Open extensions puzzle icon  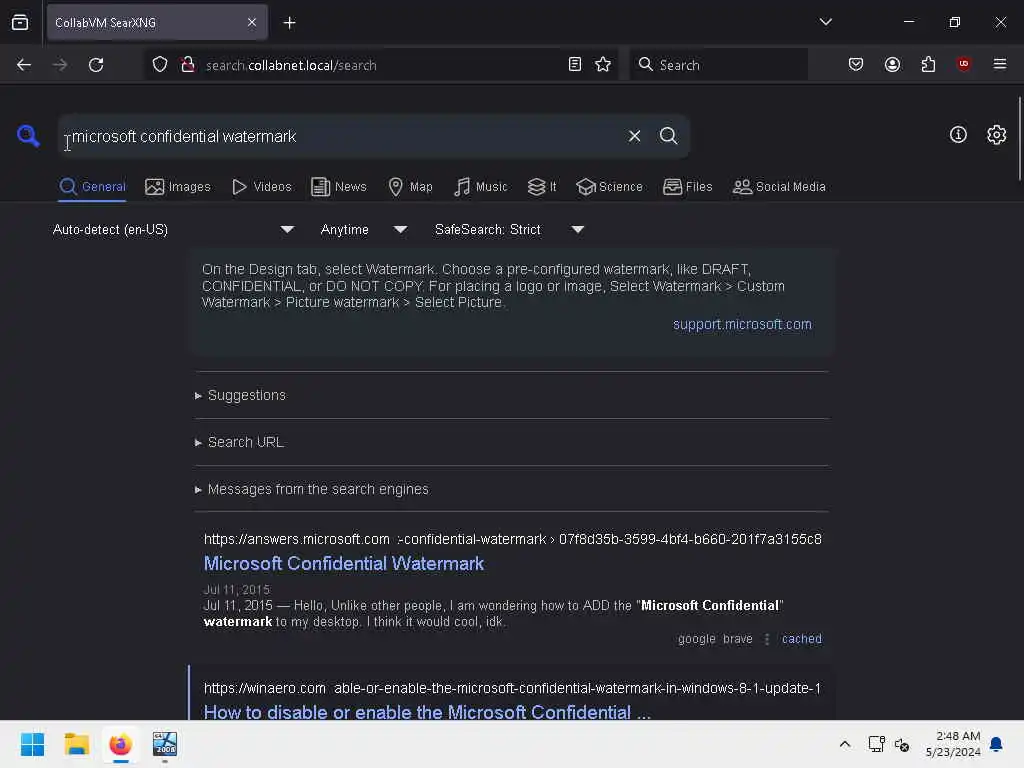pos(928,64)
